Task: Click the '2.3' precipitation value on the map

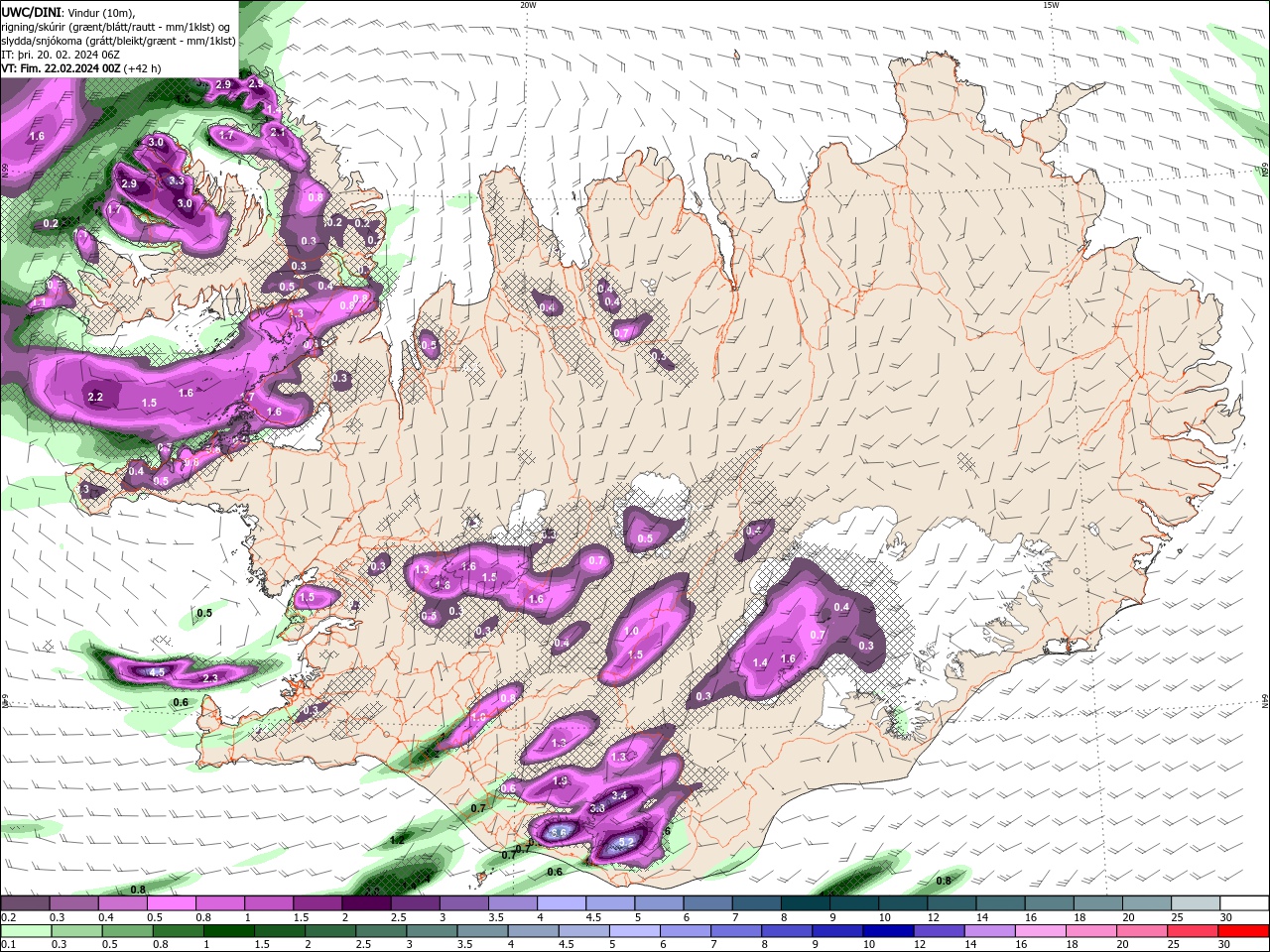Action: tap(210, 678)
